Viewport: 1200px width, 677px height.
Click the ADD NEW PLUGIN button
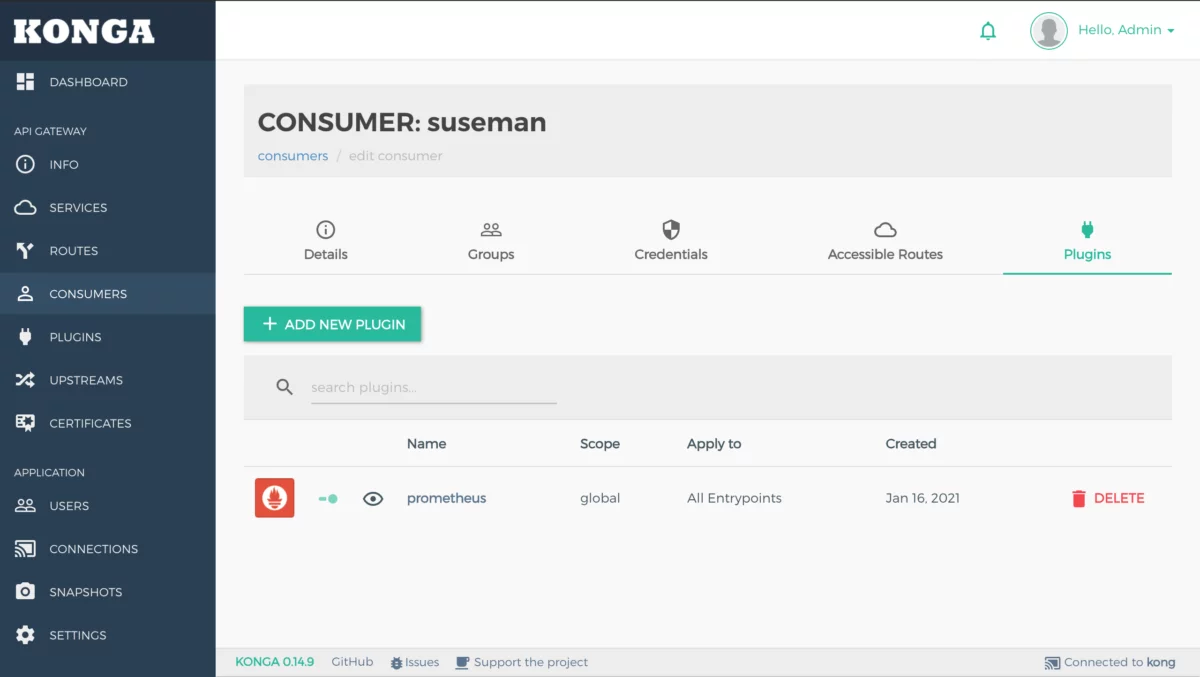pos(332,323)
